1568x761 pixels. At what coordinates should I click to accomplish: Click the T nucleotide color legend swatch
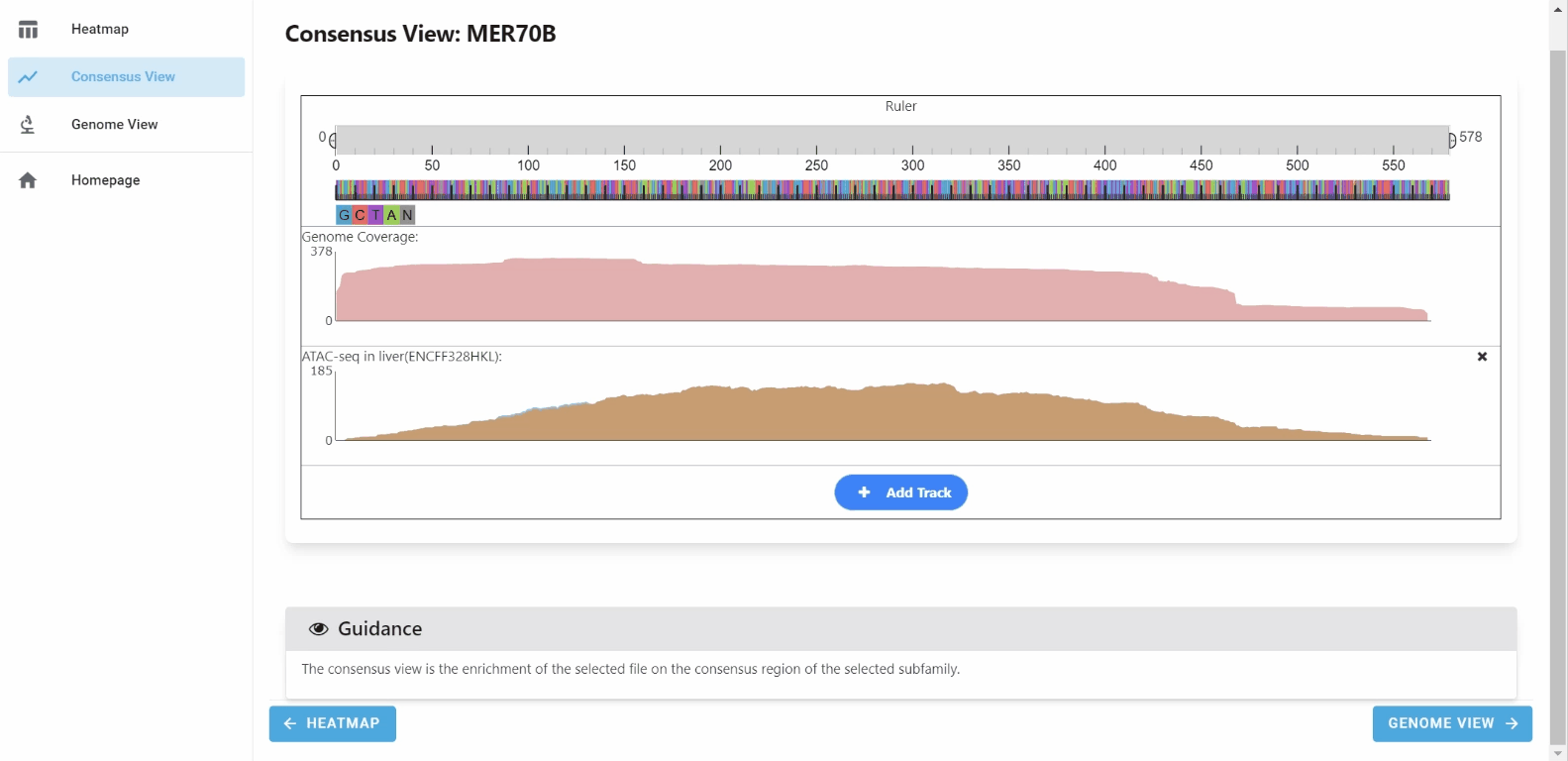click(x=375, y=215)
